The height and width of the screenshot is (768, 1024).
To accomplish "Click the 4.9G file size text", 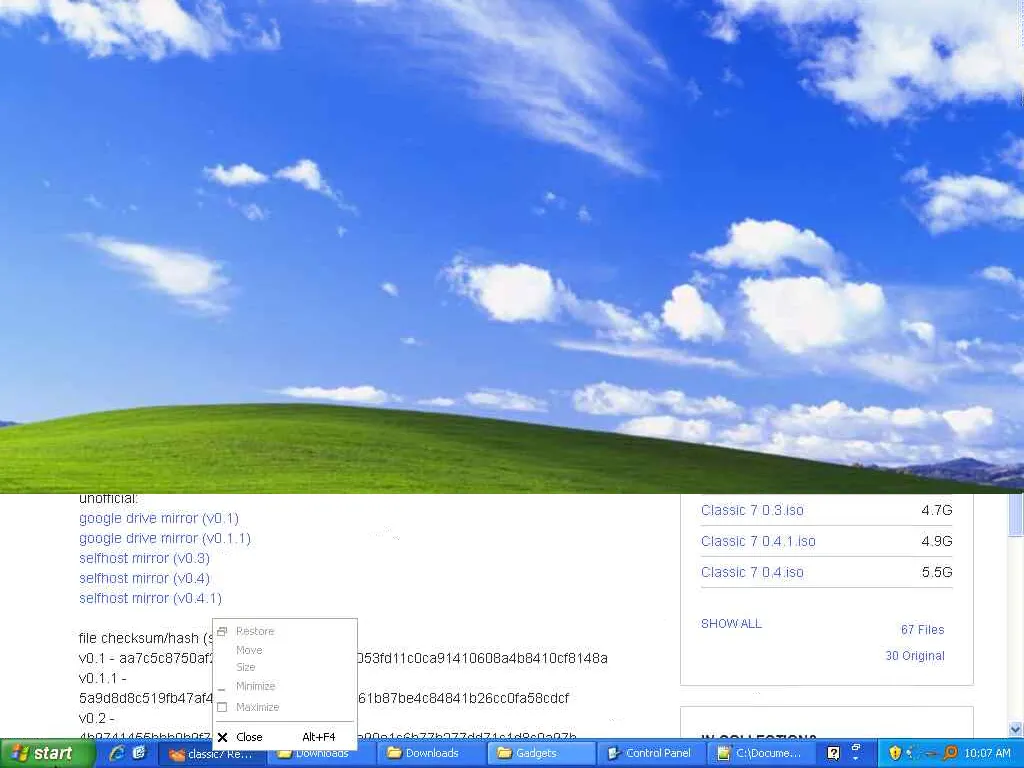I will point(936,541).
